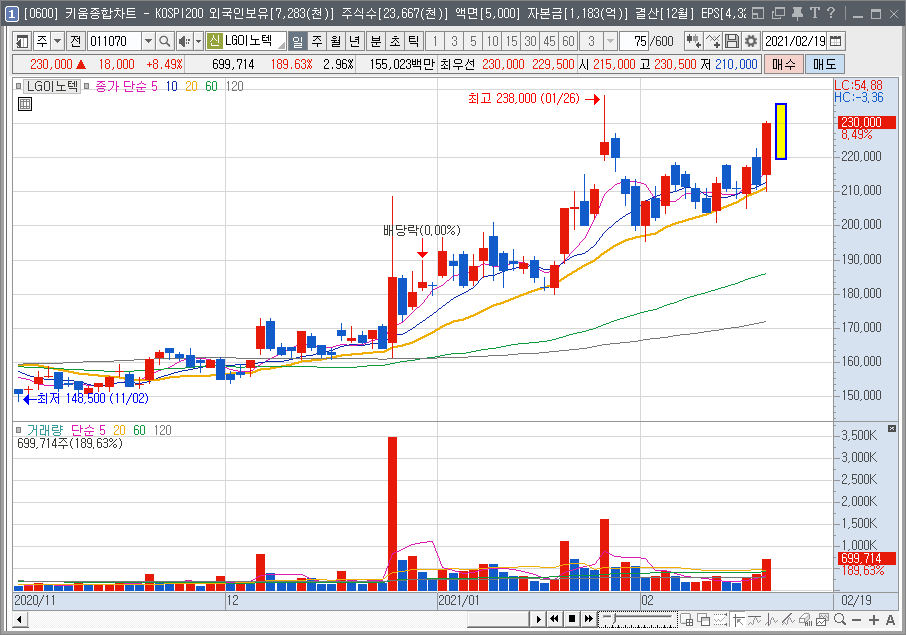Viewport: 906px width, 635px height.
Task: Click the image chart save icon at bottom
Action: point(822,619)
